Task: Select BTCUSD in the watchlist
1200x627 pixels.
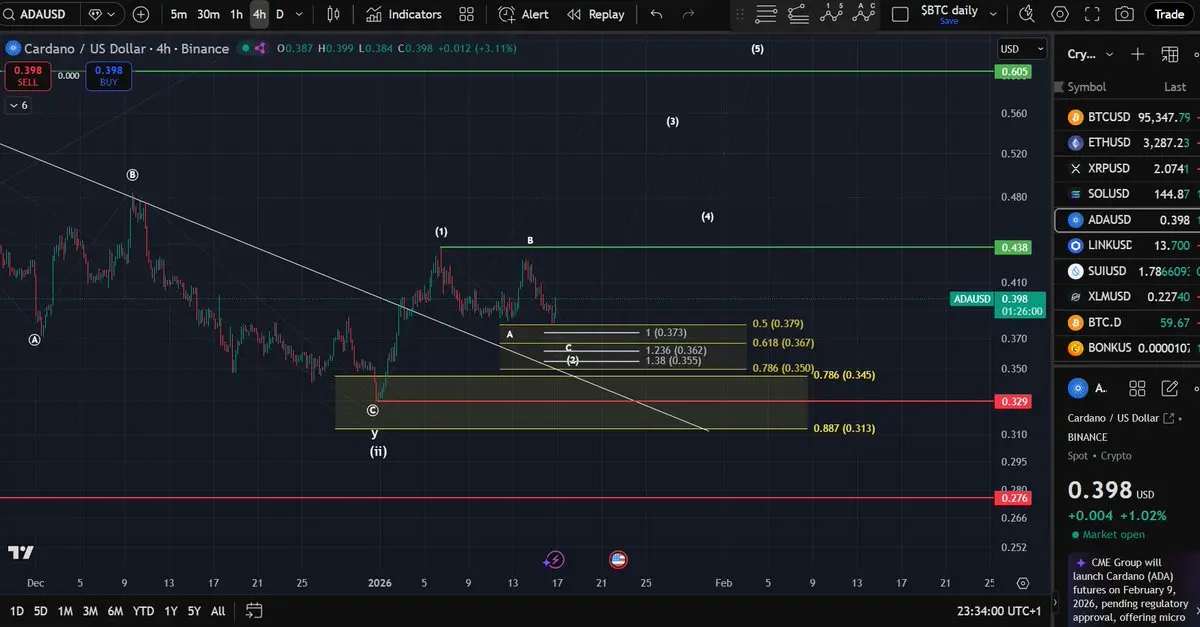Action: [1127, 117]
